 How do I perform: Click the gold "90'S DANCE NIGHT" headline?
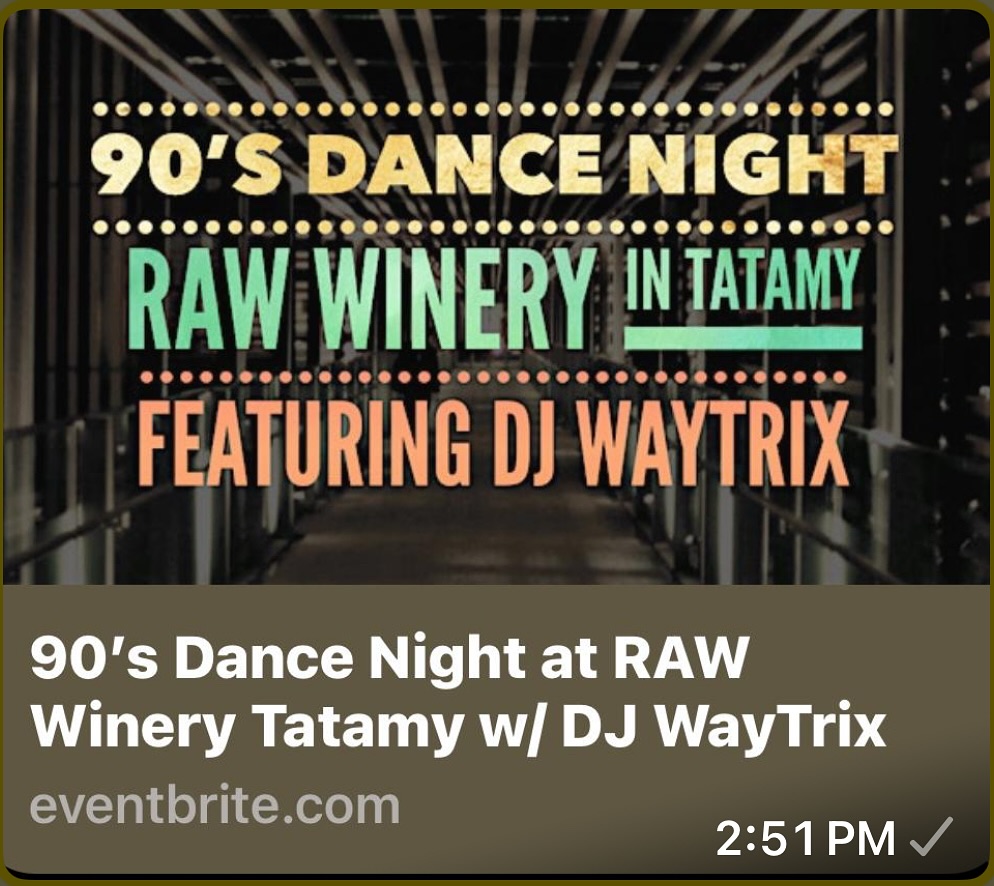494,164
